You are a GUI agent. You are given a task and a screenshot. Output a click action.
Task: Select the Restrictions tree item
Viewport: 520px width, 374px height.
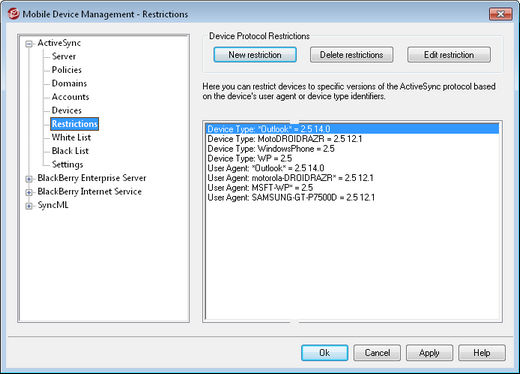point(75,124)
